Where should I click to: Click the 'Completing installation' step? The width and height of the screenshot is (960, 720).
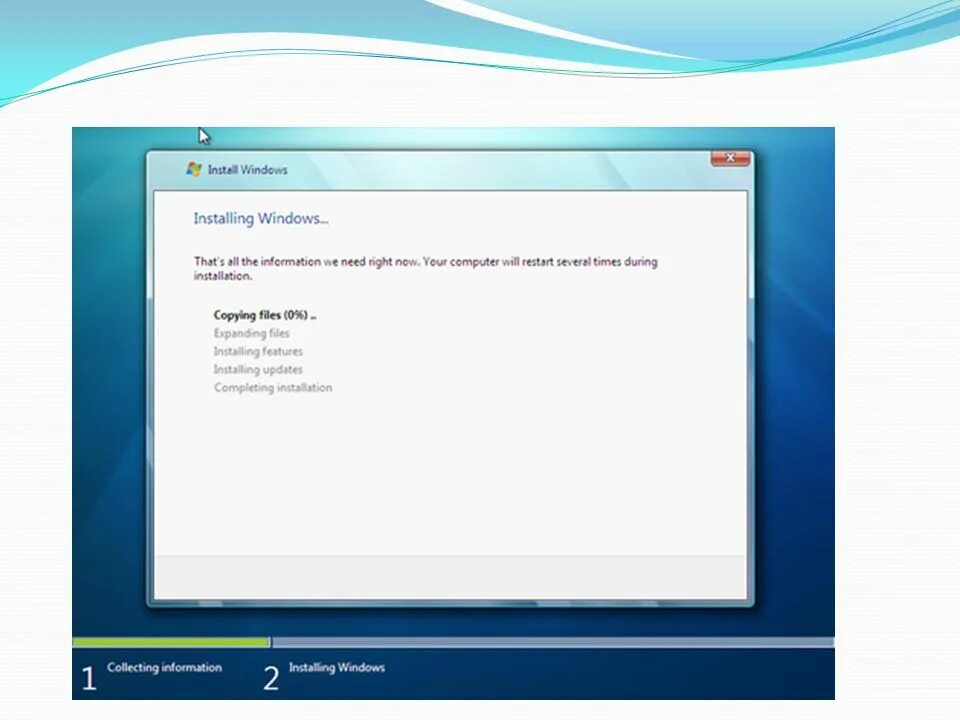click(x=272, y=388)
